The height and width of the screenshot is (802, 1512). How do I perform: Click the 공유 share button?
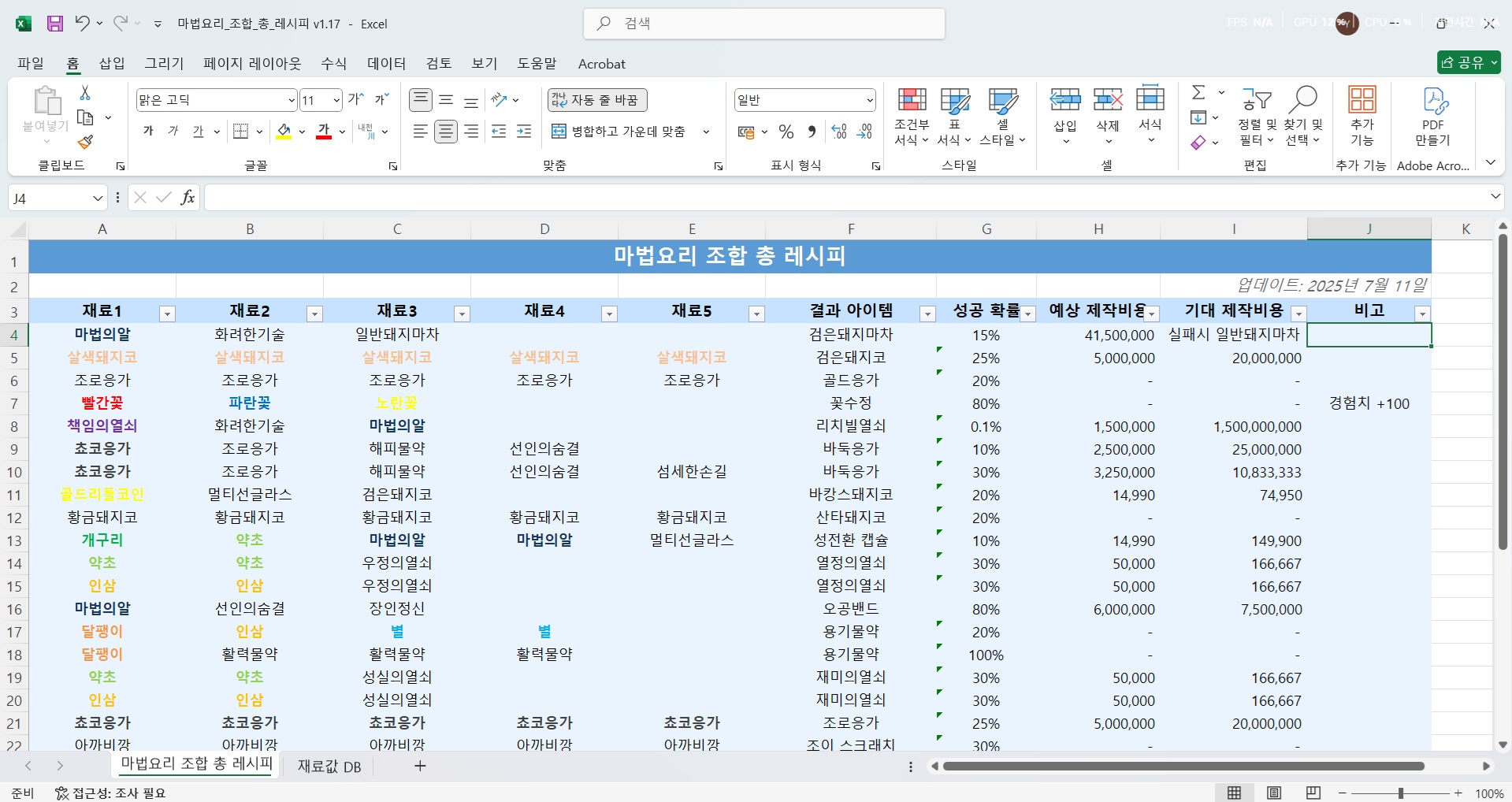(x=1468, y=62)
